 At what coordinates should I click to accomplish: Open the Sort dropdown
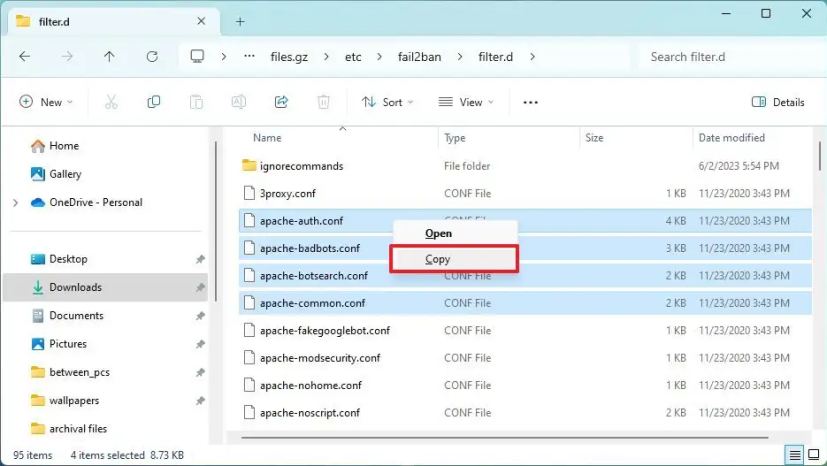point(387,102)
